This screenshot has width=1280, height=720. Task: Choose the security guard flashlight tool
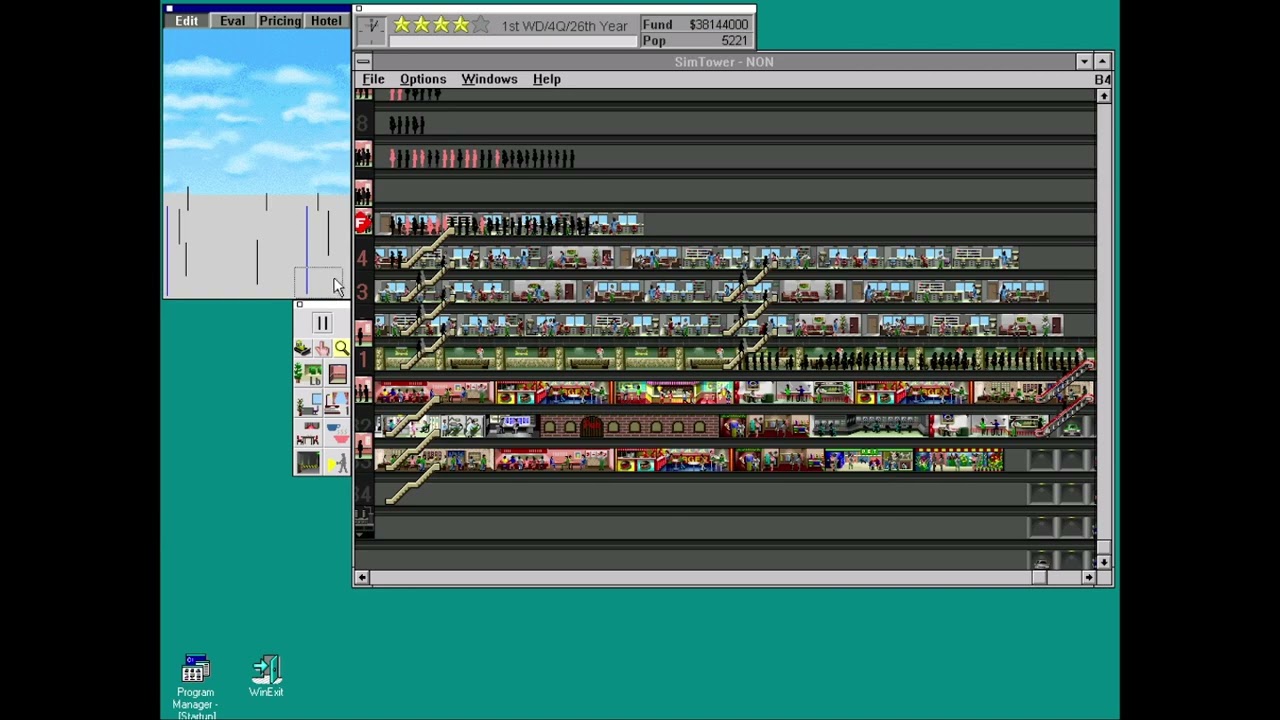pyautogui.click(x=337, y=462)
